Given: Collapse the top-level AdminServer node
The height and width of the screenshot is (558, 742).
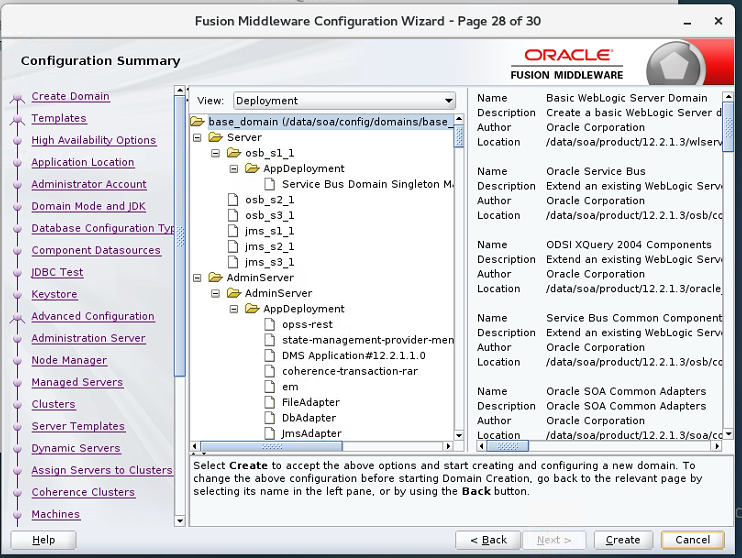Looking at the screenshot, I should tap(197, 278).
